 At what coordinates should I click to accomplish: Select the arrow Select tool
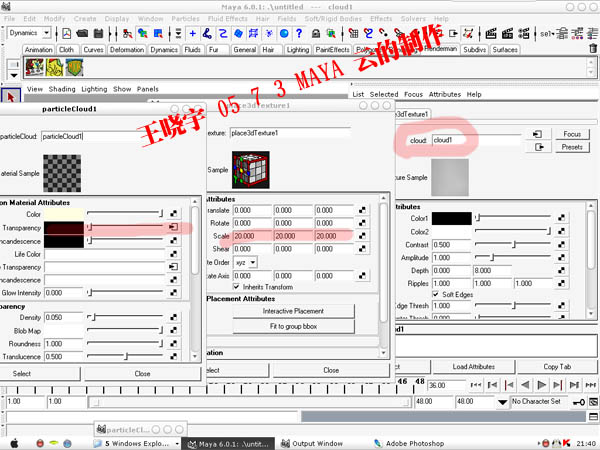(10, 97)
